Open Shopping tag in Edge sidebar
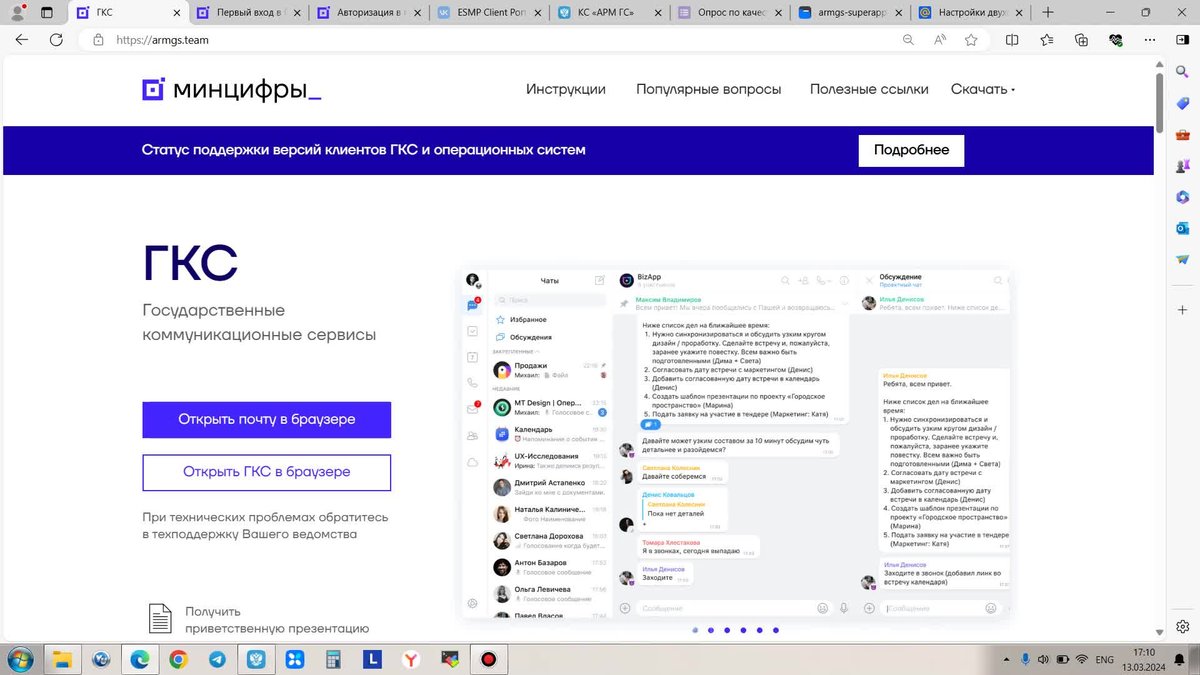The height and width of the screenshot is (675, 1200). (x=1182, y=104)
